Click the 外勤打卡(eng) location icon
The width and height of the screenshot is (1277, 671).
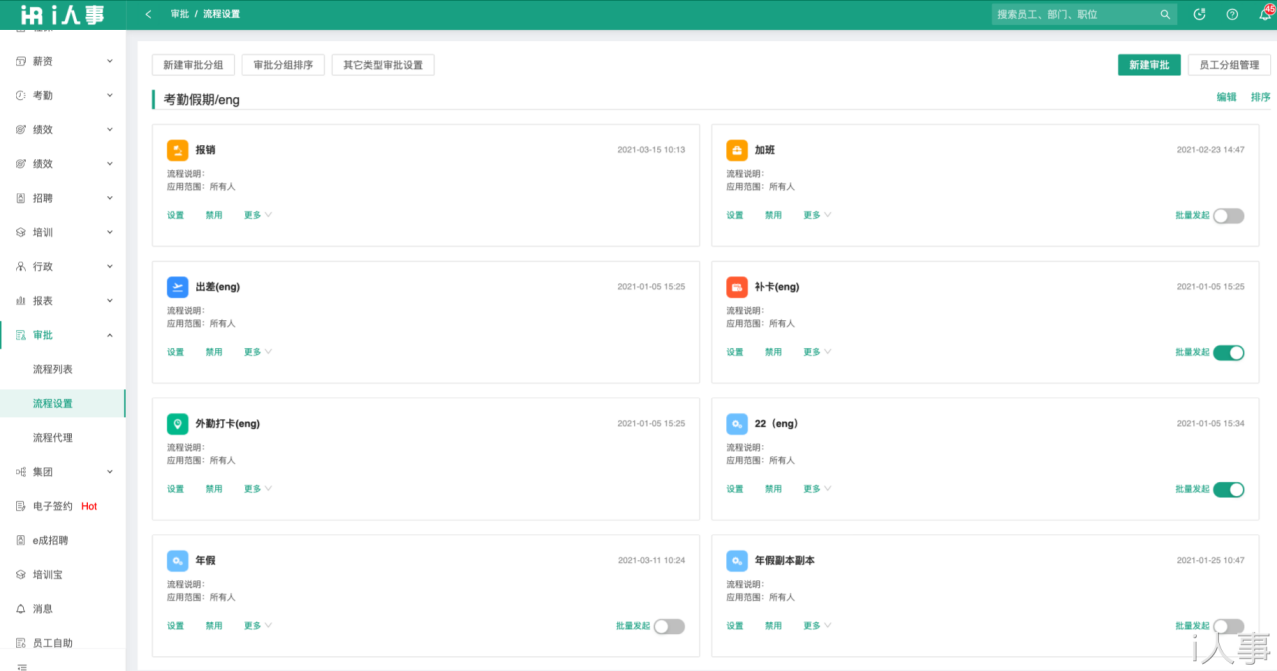click(x=177, y=424)
